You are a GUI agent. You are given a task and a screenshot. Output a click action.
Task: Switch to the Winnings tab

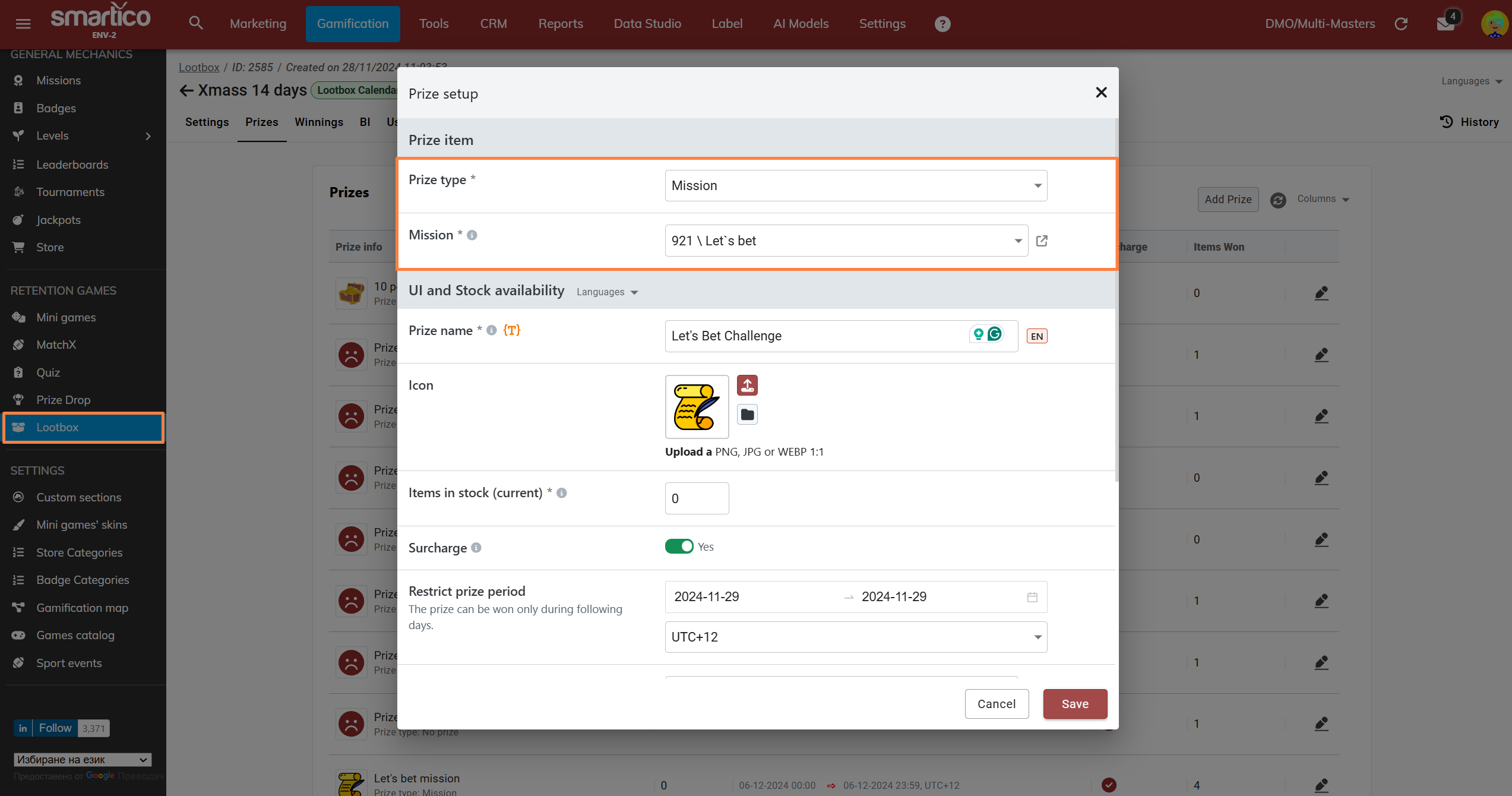[318, 122]
